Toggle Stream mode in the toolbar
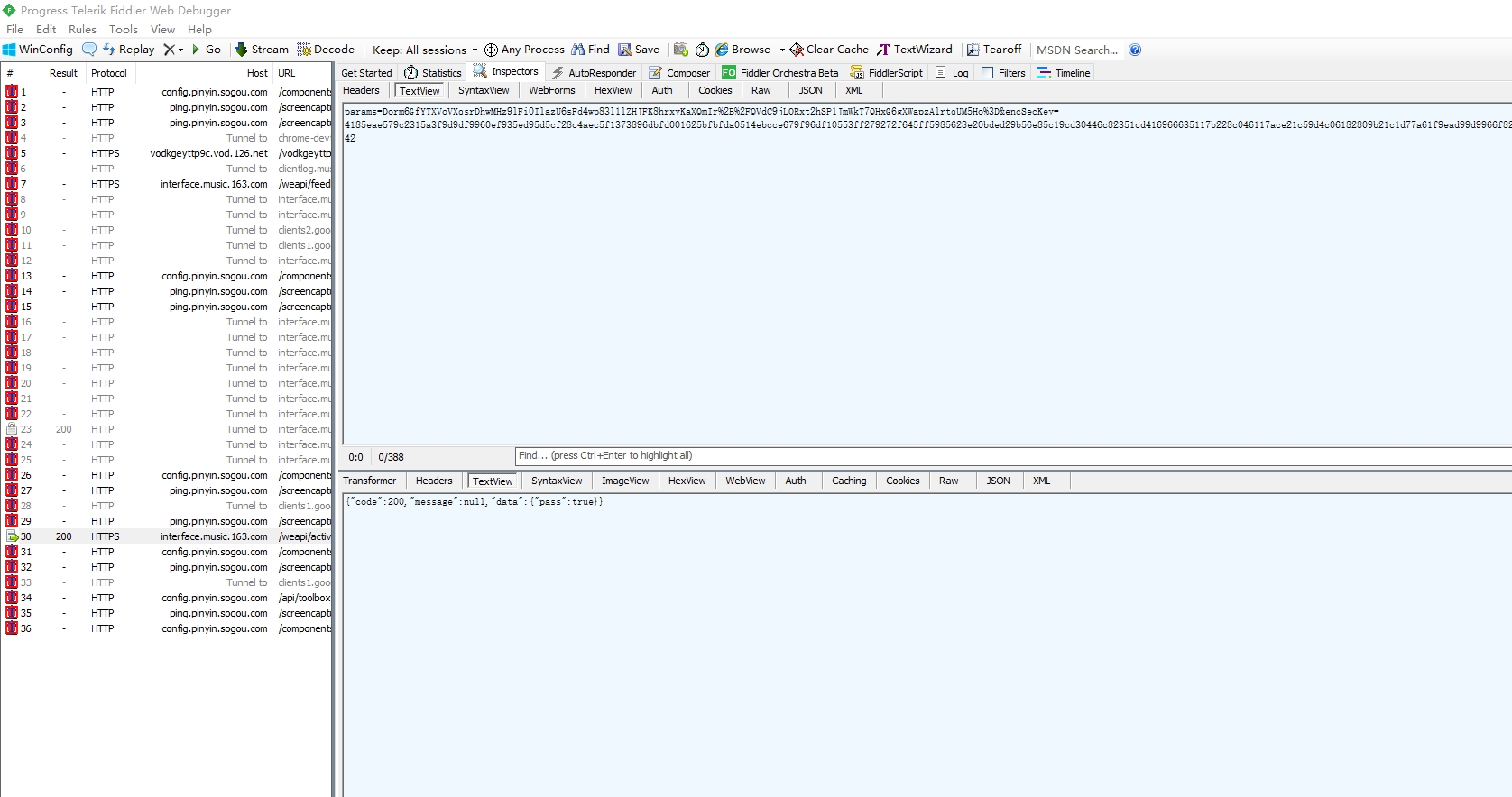Screen dimensions: 1512x797 coord(262,50)
